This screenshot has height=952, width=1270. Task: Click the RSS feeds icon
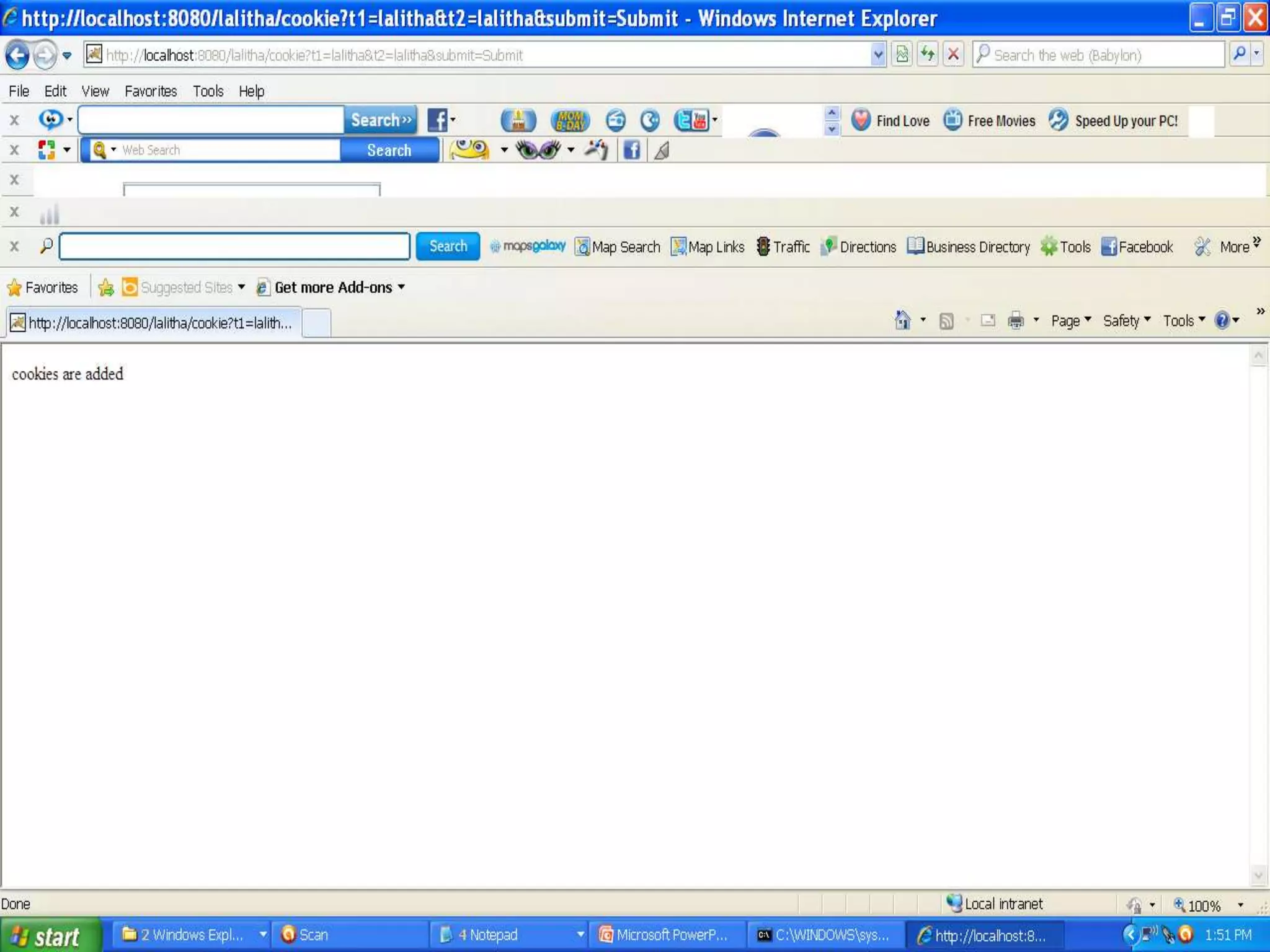click(x=946, y=320)
